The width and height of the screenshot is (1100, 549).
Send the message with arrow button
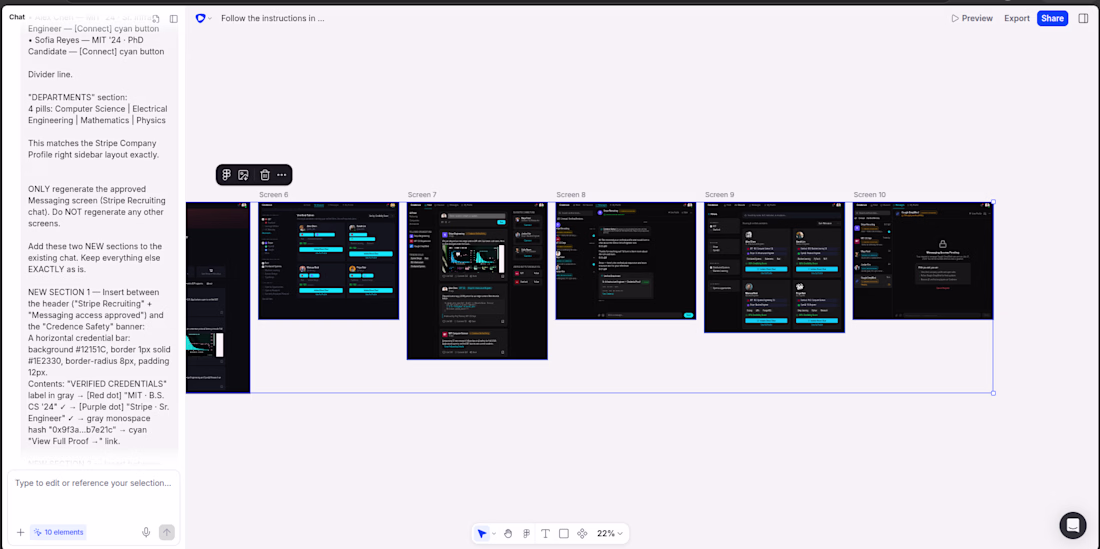(x=166, y=532)
